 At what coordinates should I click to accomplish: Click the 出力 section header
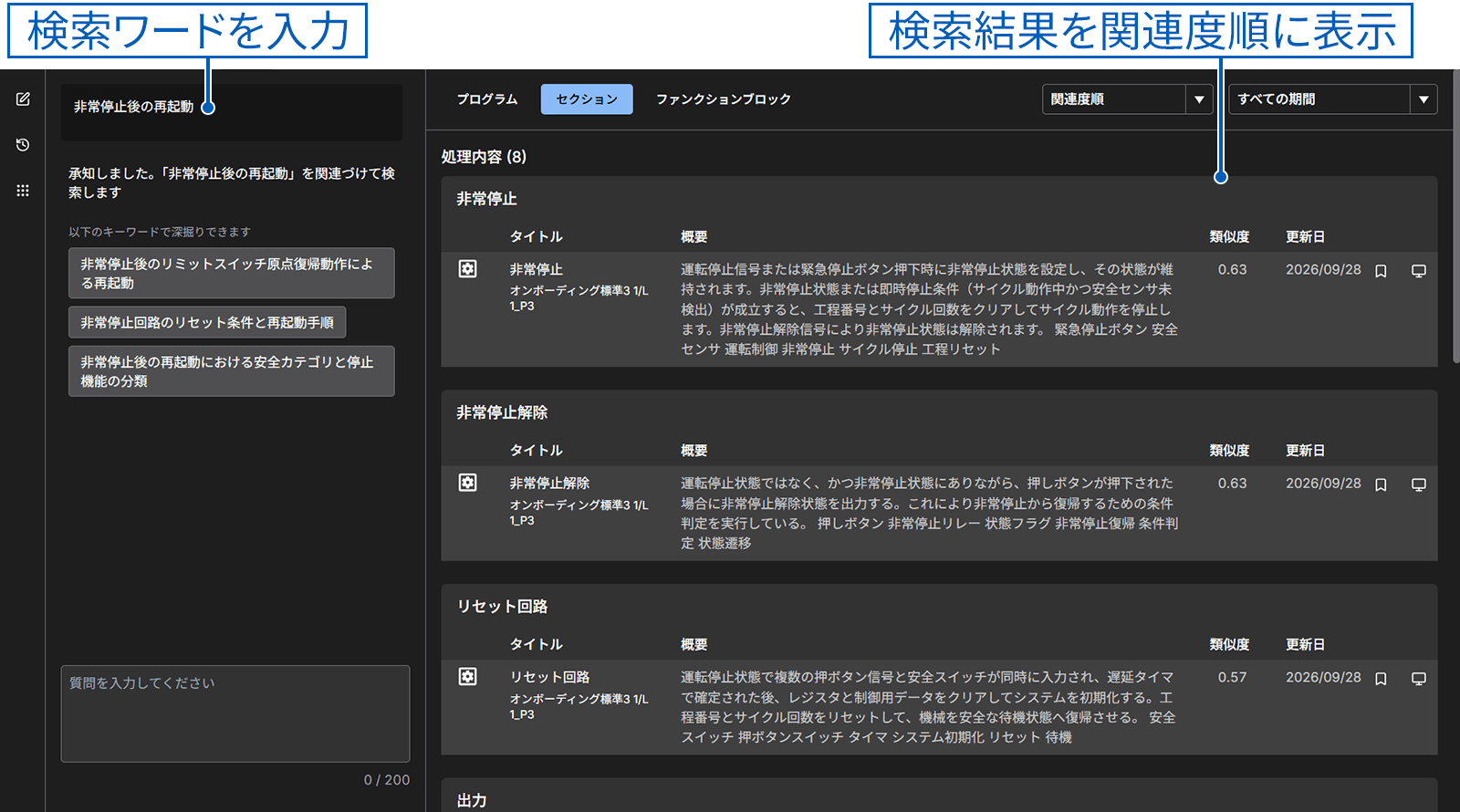point(472,801)
